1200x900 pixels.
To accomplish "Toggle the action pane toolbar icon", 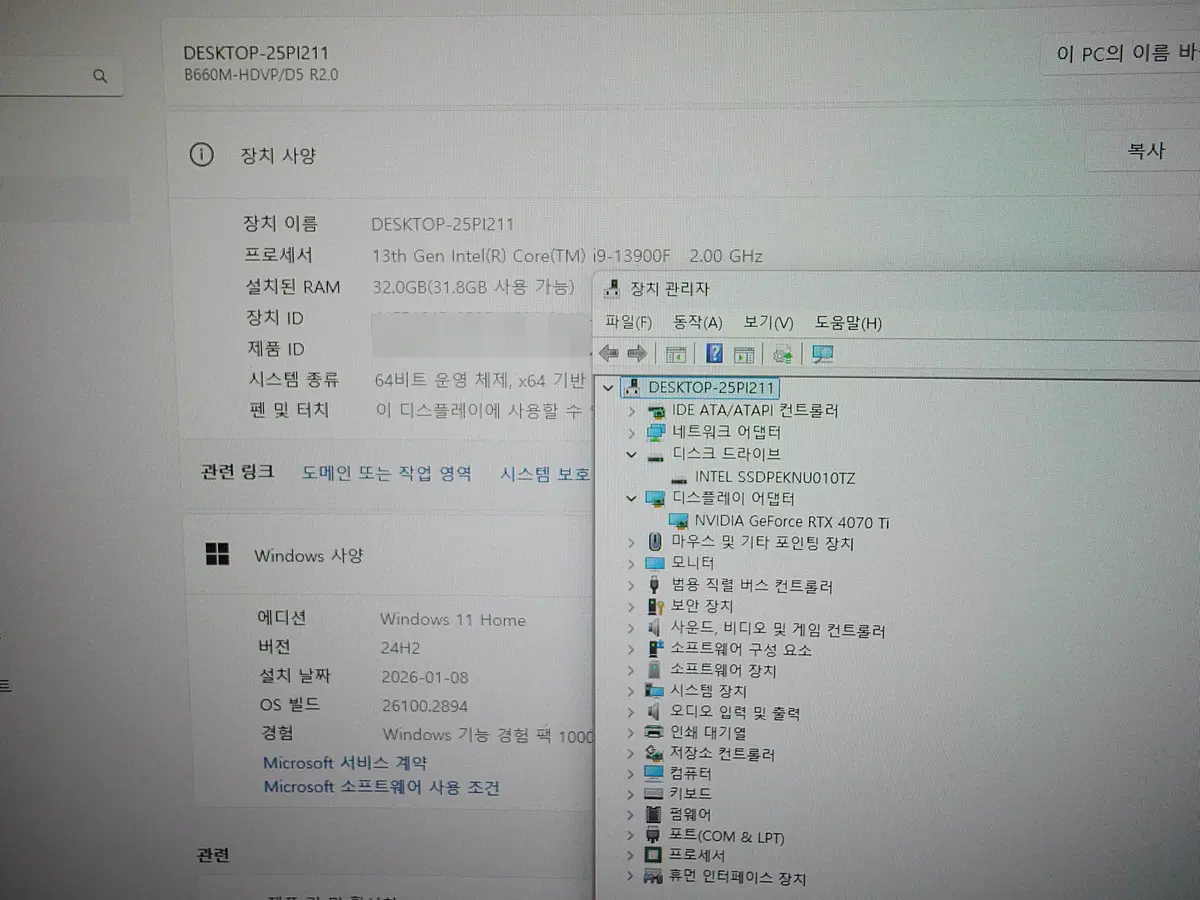I will click(744, 354).
